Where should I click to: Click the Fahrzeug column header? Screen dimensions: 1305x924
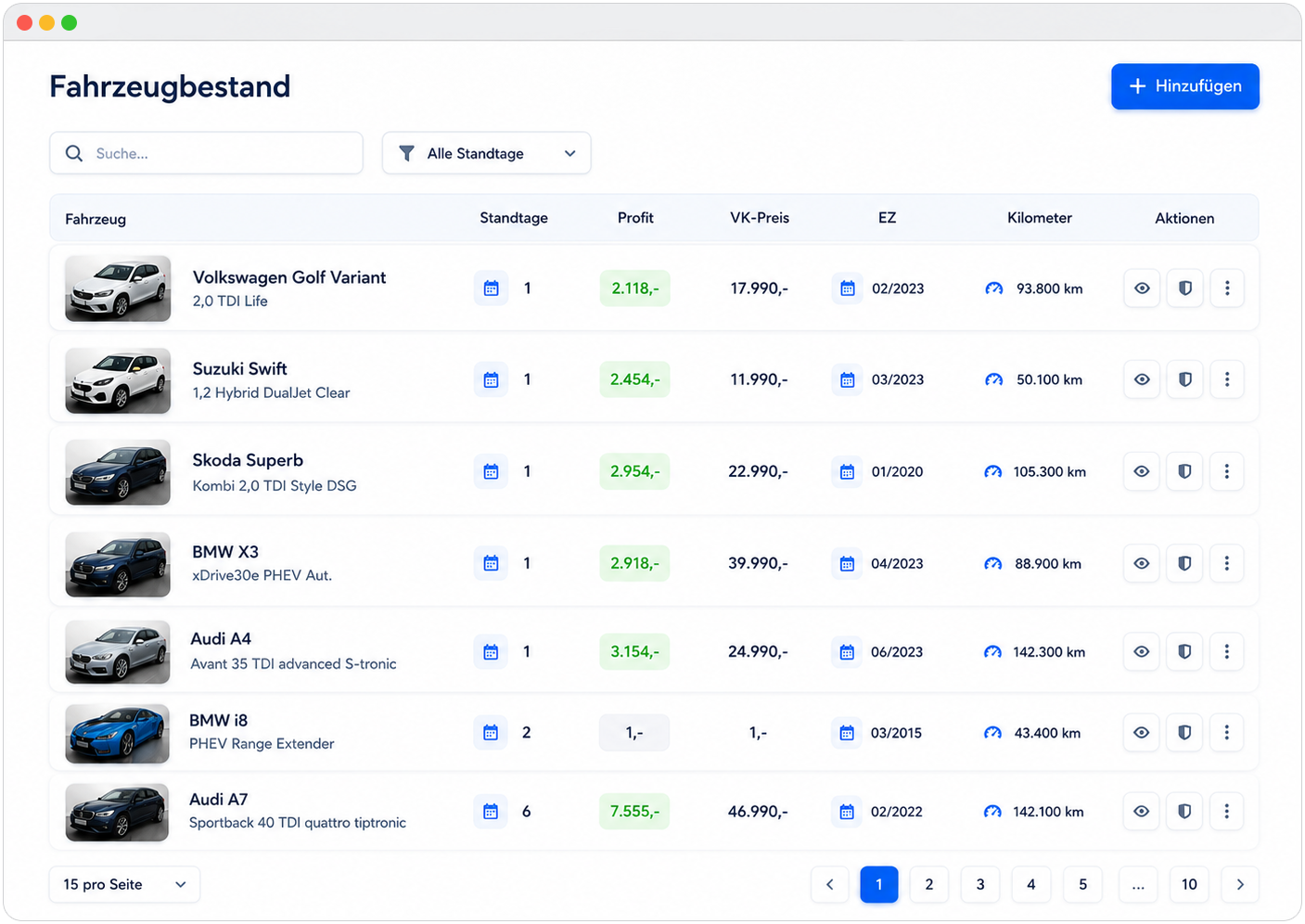96,219
